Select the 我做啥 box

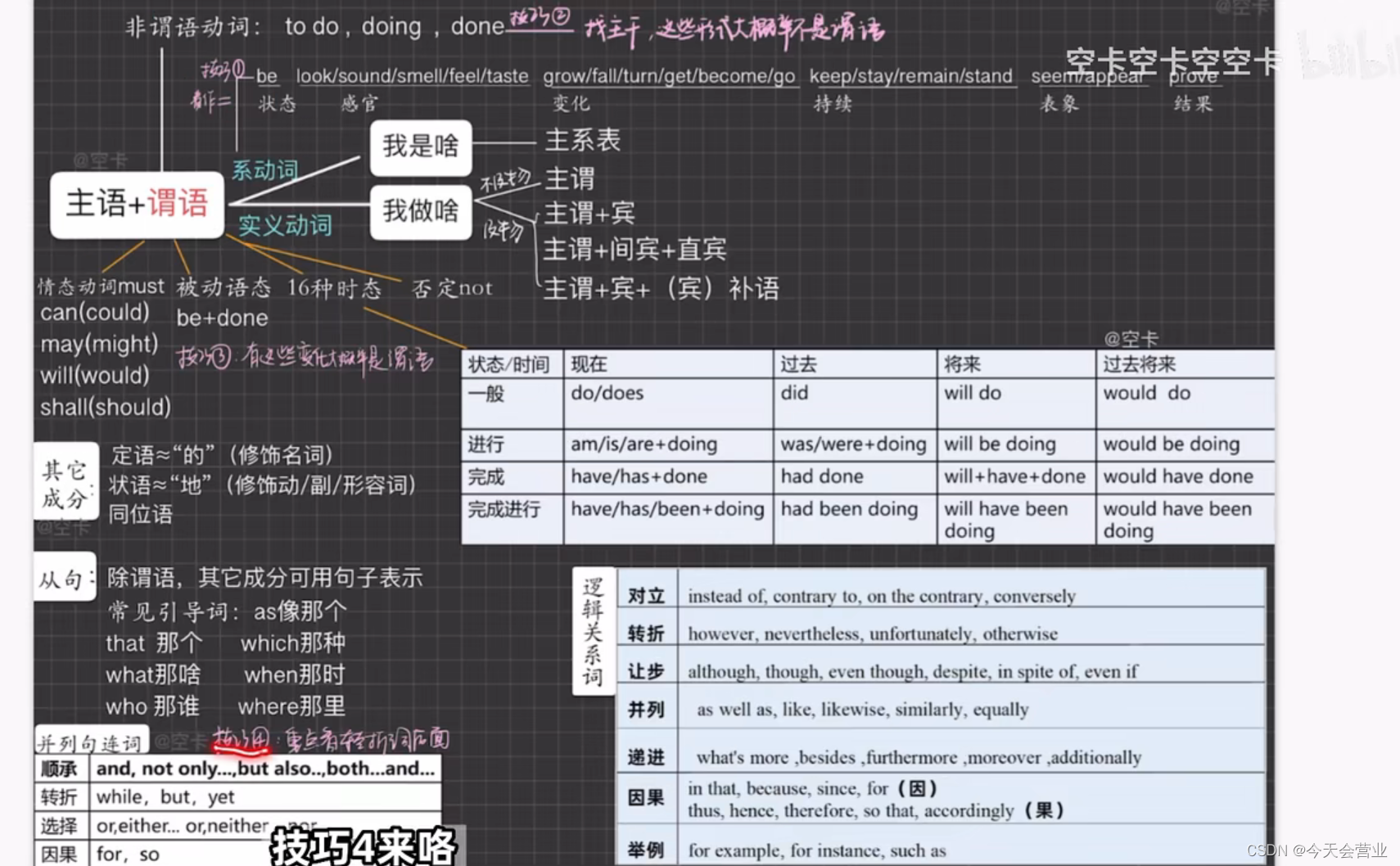(421, 212)
